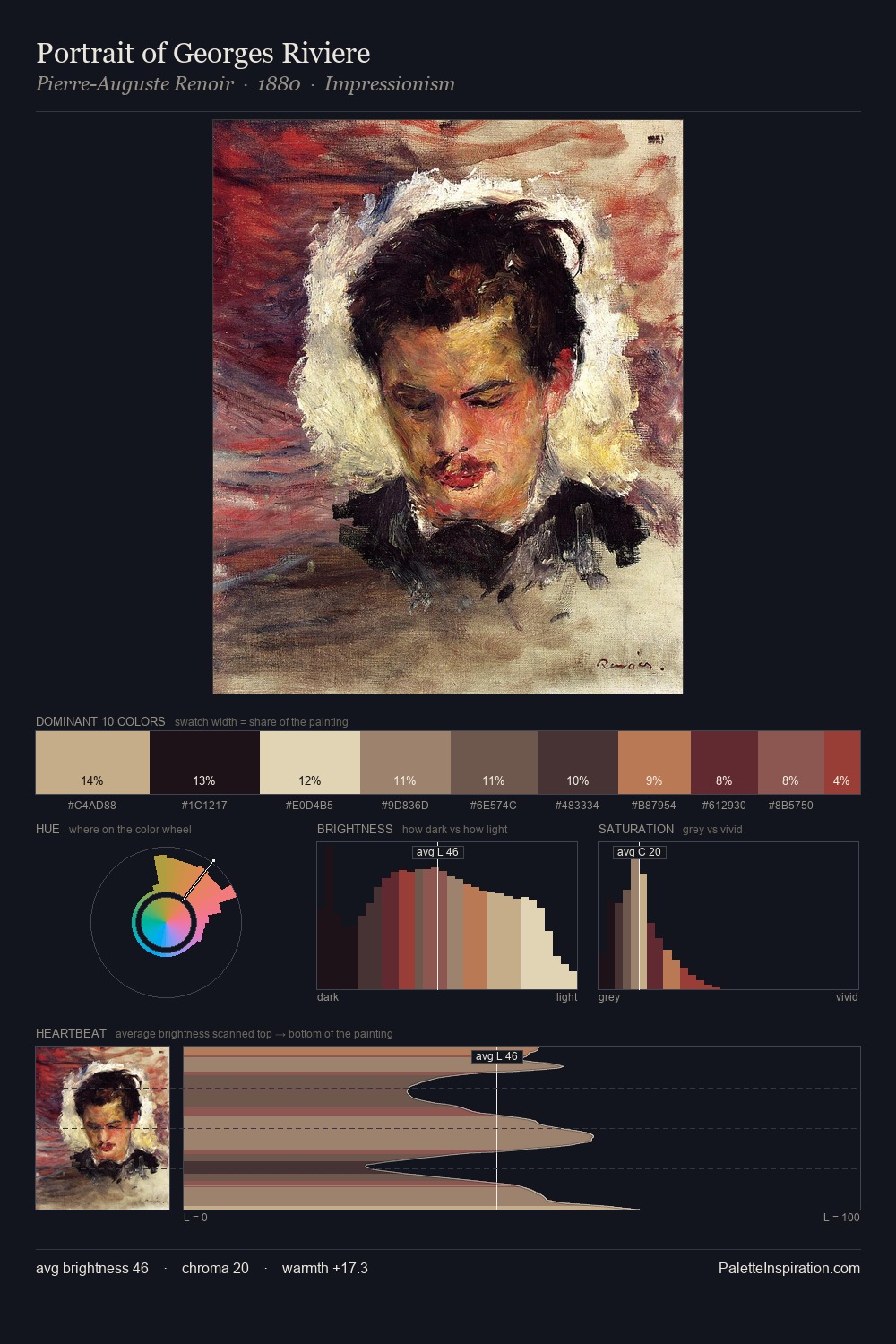Click the 'L = 0' axis label
This screenshot has width=896, height=1344.
click(195, 1217)
